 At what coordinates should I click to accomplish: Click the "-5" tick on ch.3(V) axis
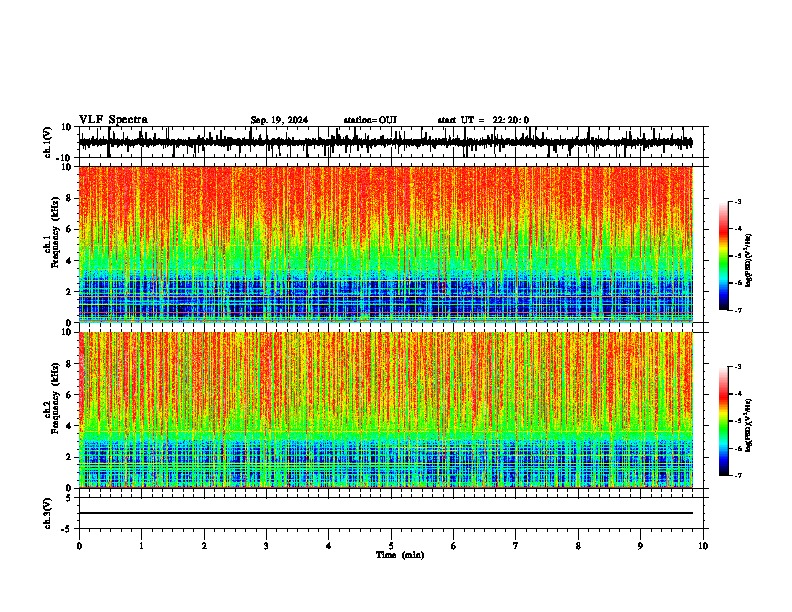tap(67, 529)
